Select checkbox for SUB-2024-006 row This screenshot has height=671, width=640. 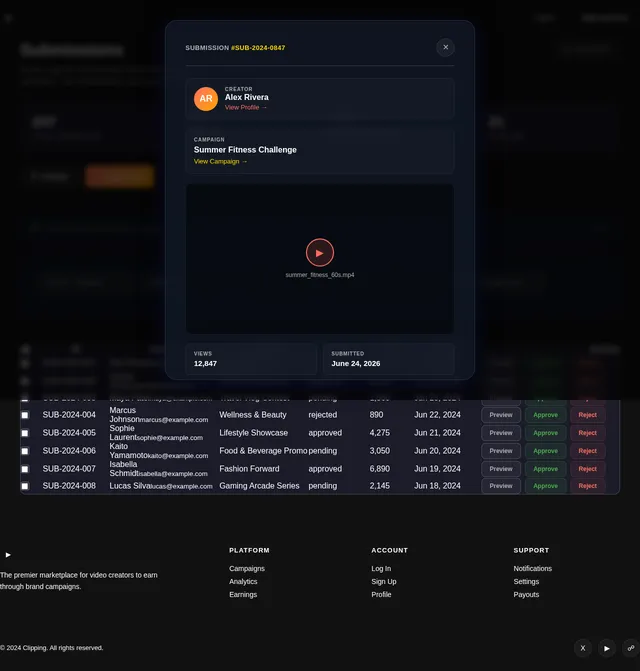pyautogui.click(x=25, y=451)
